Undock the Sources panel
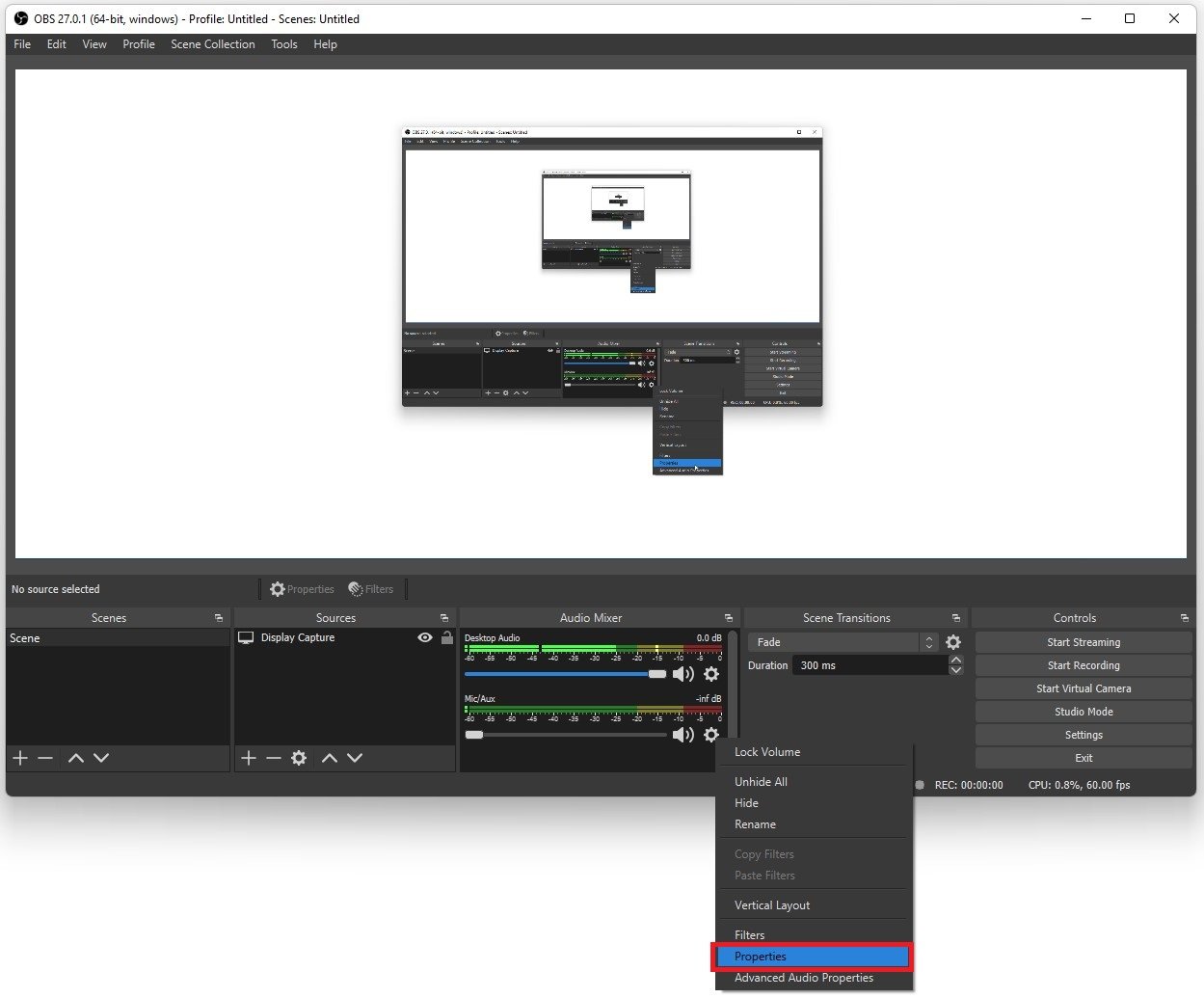The image size is (1204, 998). coord(444,618)
